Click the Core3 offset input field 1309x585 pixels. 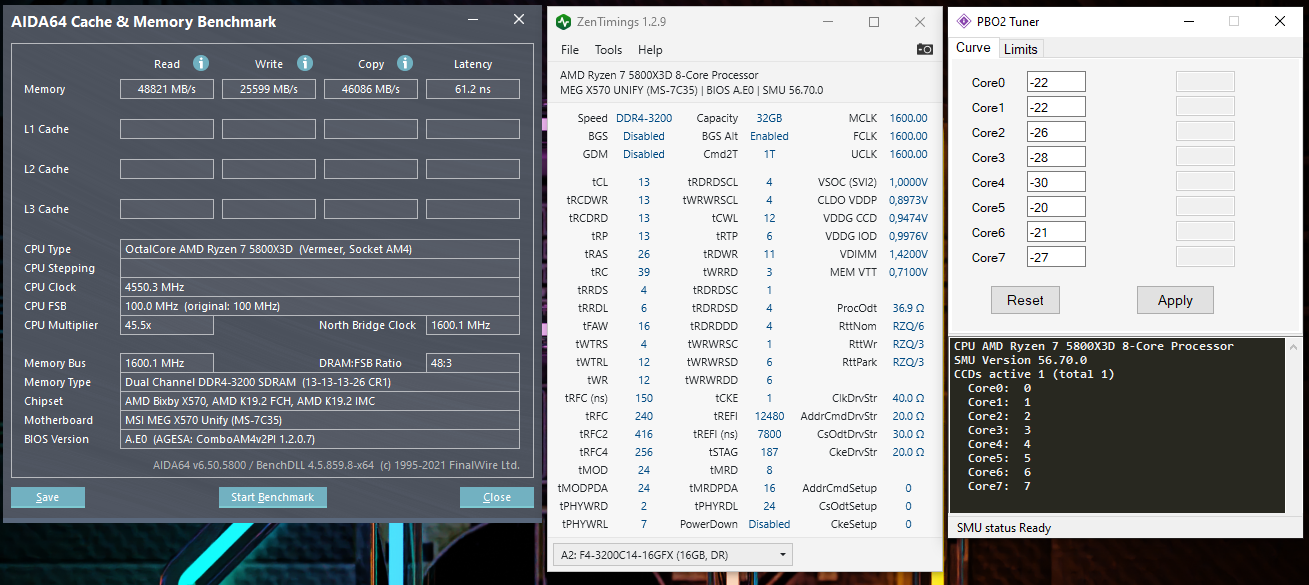1056,157
